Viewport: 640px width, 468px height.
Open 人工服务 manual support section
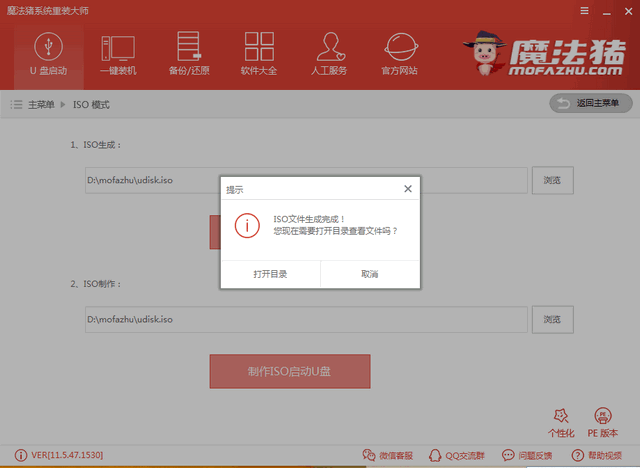coord(330,54)
